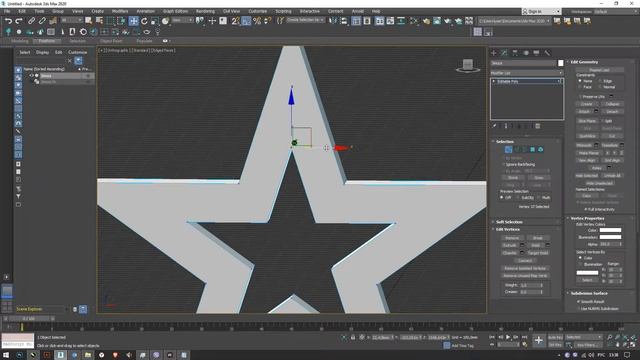This screenshot has width=640, height=360.
Task: Activate the Select and Rotate tool
Action: 144,21
